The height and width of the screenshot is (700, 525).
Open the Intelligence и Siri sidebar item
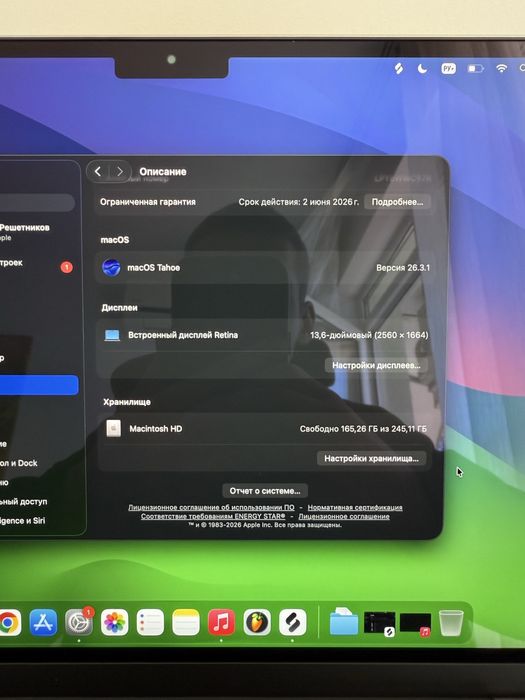click(x=22, y=521)
